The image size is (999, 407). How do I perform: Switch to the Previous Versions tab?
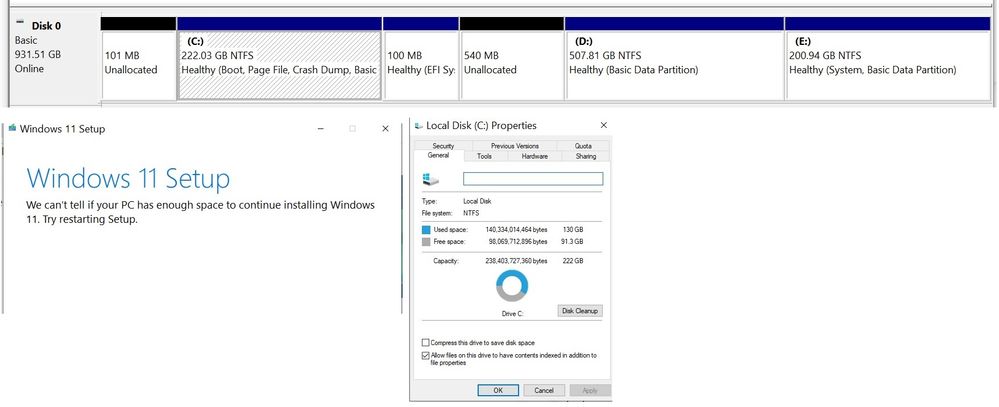click(x=514, y=146)
